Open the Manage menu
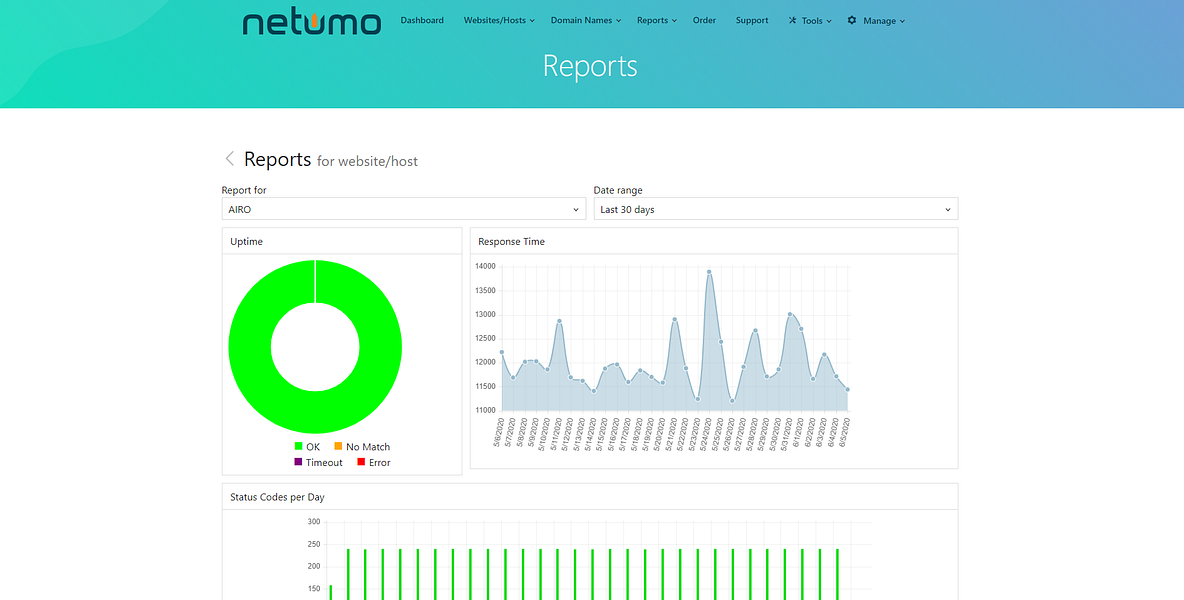Screen dimensions: 1184x600 (876, 20)
